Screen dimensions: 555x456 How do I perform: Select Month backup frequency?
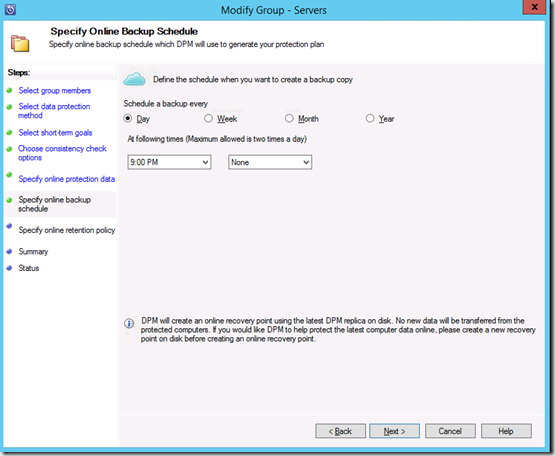(x=289, y=118)
